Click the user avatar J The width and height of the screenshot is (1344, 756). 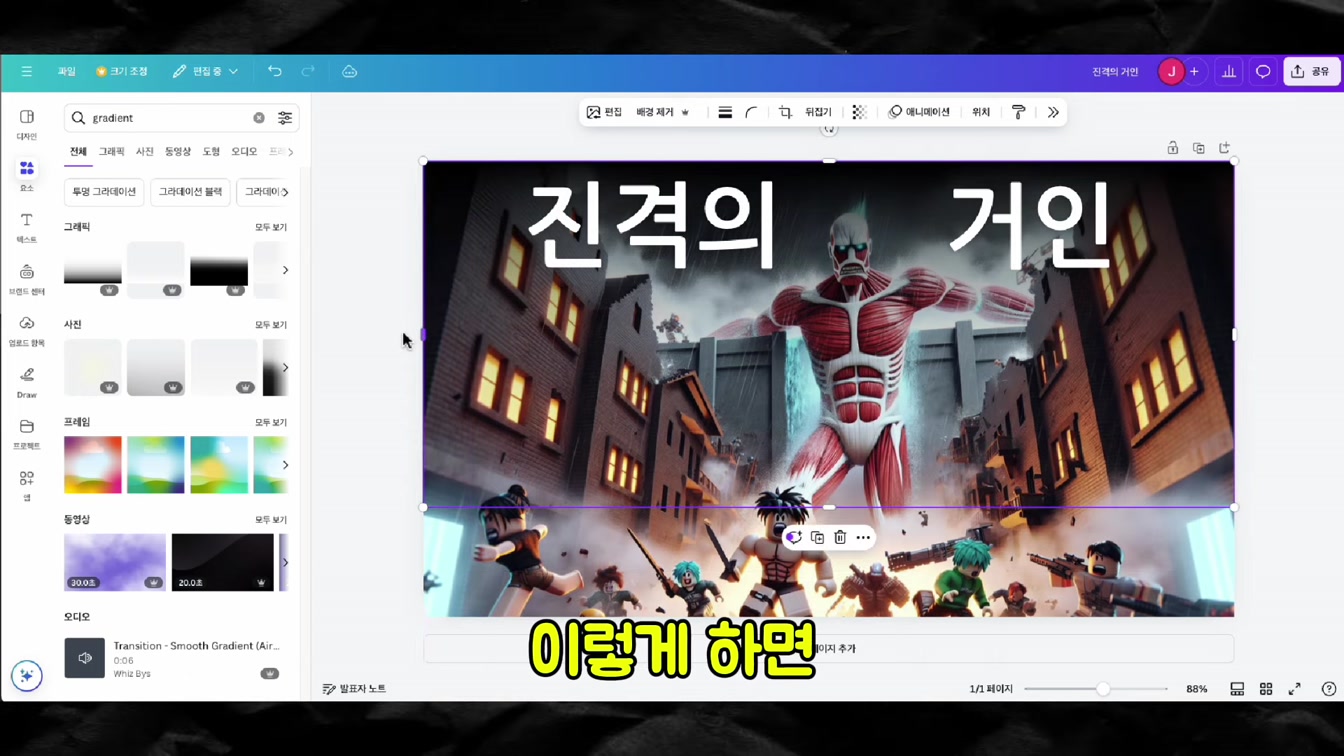(x=1170, y=72)
